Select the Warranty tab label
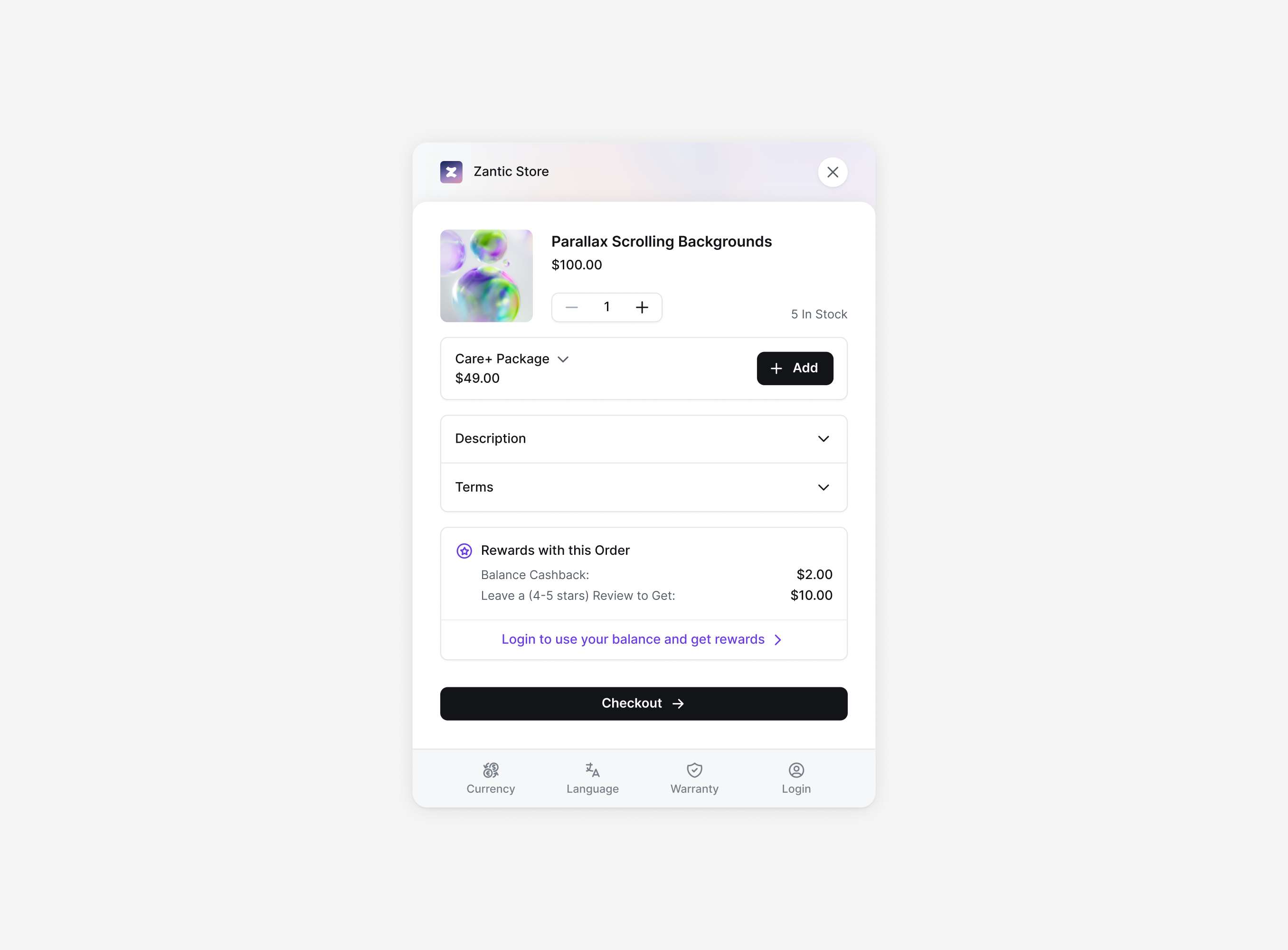Viewport: 1288px width, 950px height. coord(694,788)
